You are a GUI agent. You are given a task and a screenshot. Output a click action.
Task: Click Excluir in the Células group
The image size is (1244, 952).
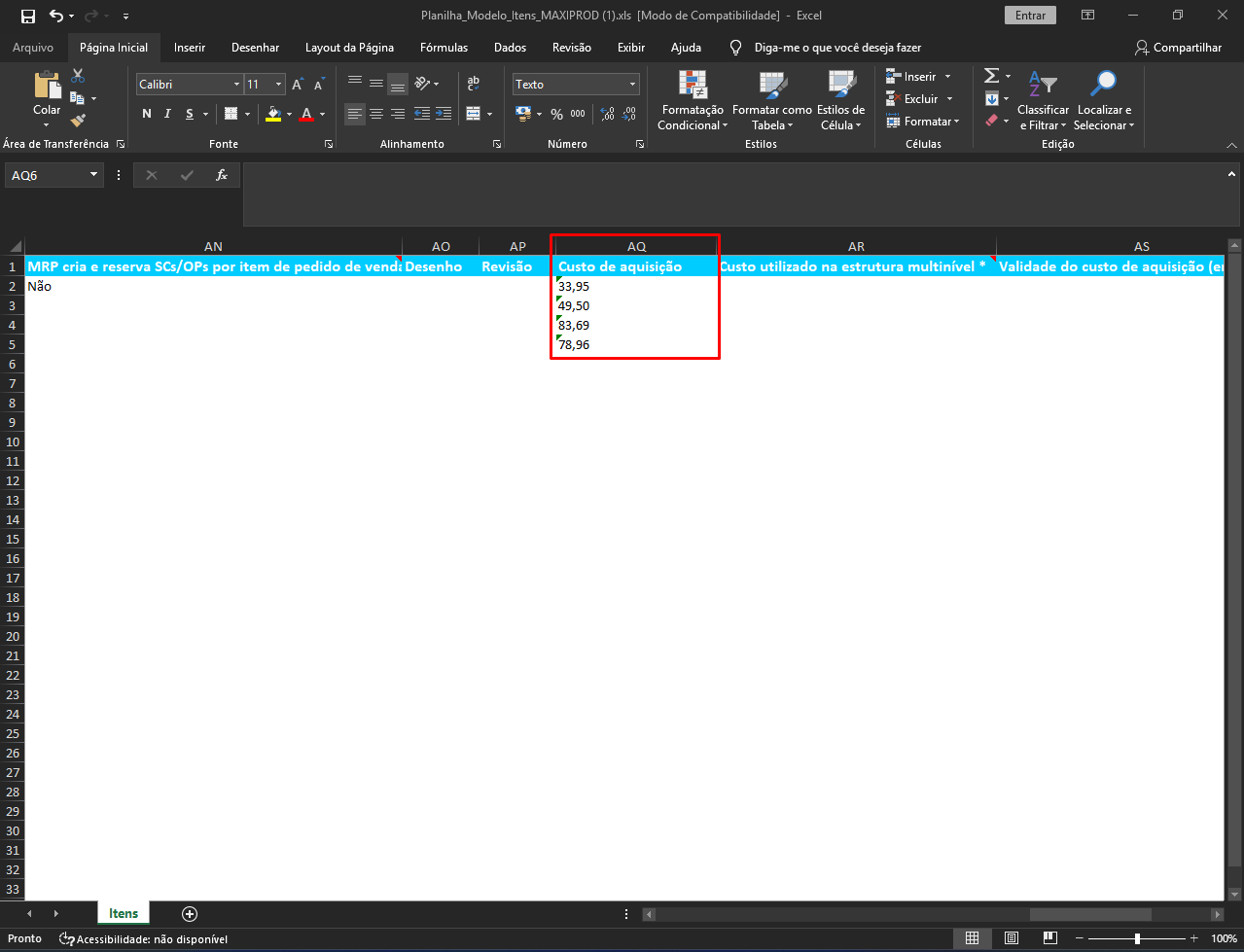click(920, 98)
